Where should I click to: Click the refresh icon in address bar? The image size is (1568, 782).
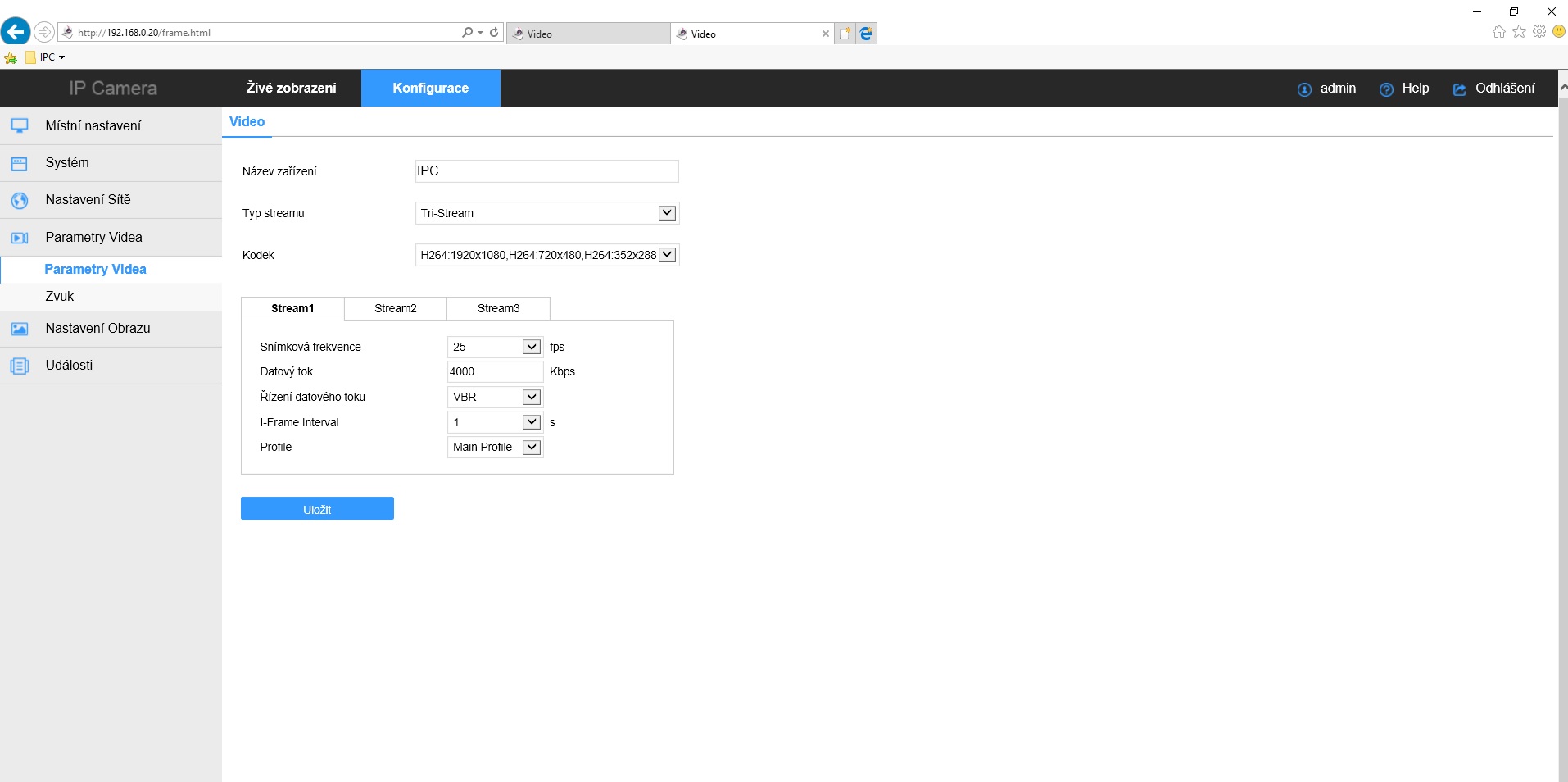(494, 32)
